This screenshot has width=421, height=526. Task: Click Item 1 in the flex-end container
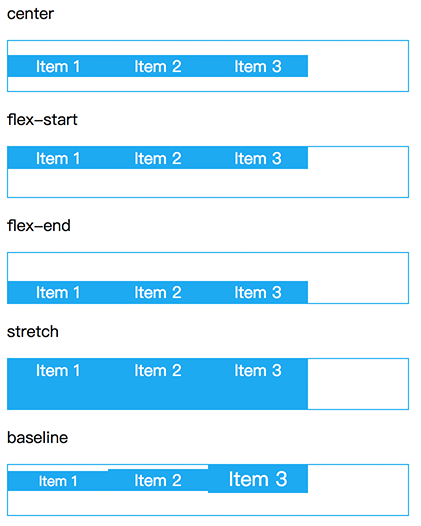[x=58, y=292]
